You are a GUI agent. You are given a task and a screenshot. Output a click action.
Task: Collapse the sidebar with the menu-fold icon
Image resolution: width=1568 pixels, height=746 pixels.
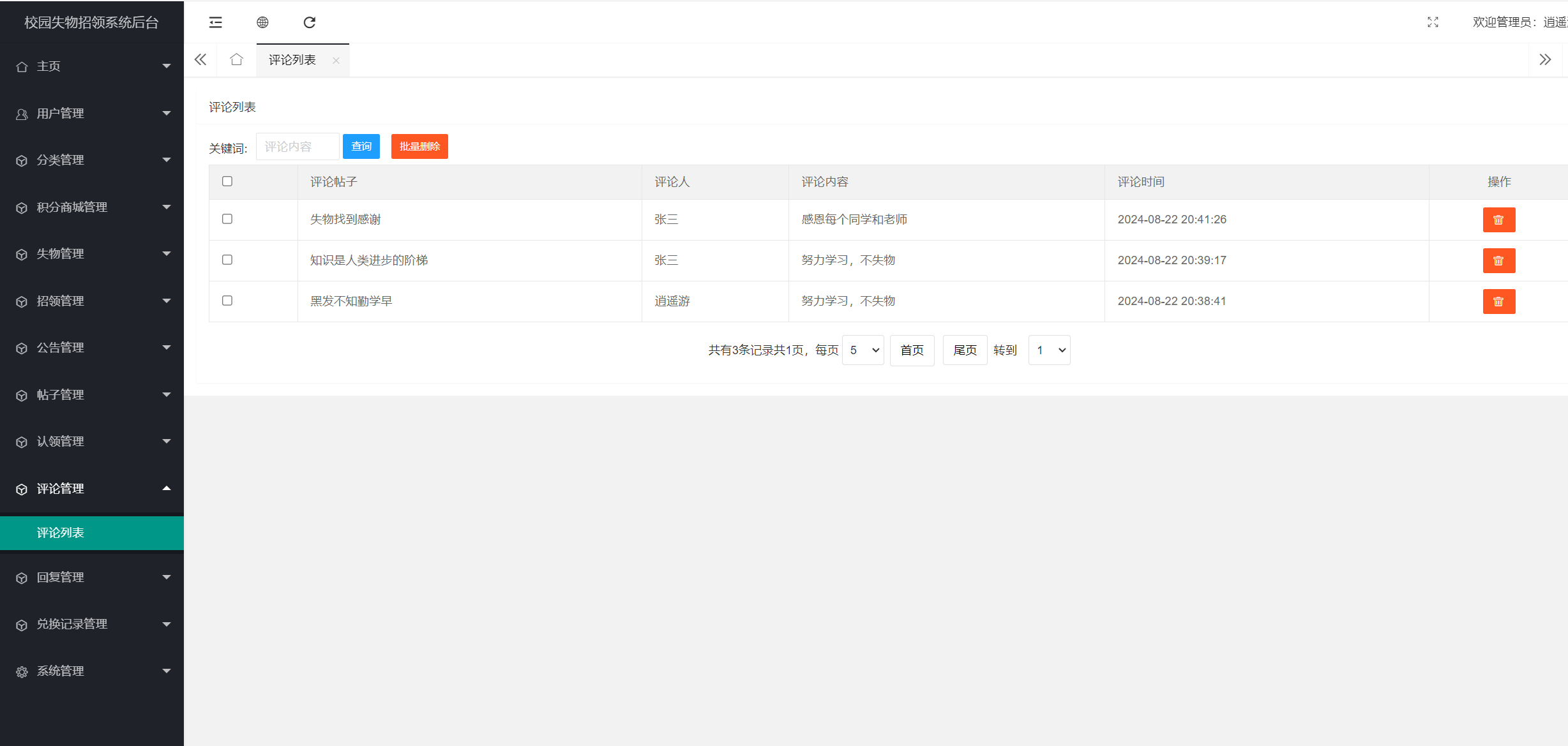pyautogui.click(x=216, y=22)
